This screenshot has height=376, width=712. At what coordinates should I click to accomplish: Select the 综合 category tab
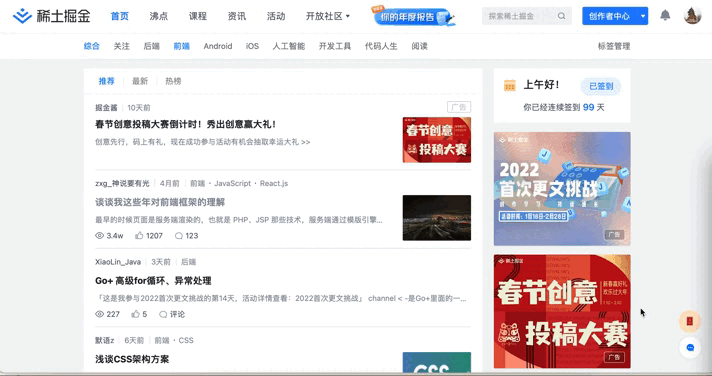[x=91, y=46]
